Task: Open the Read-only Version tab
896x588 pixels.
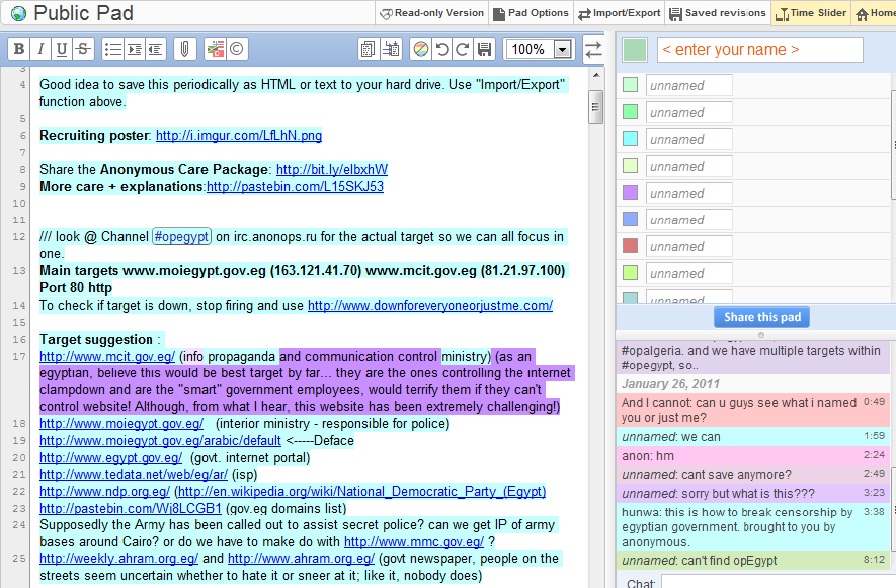Action: pos(432,13)
